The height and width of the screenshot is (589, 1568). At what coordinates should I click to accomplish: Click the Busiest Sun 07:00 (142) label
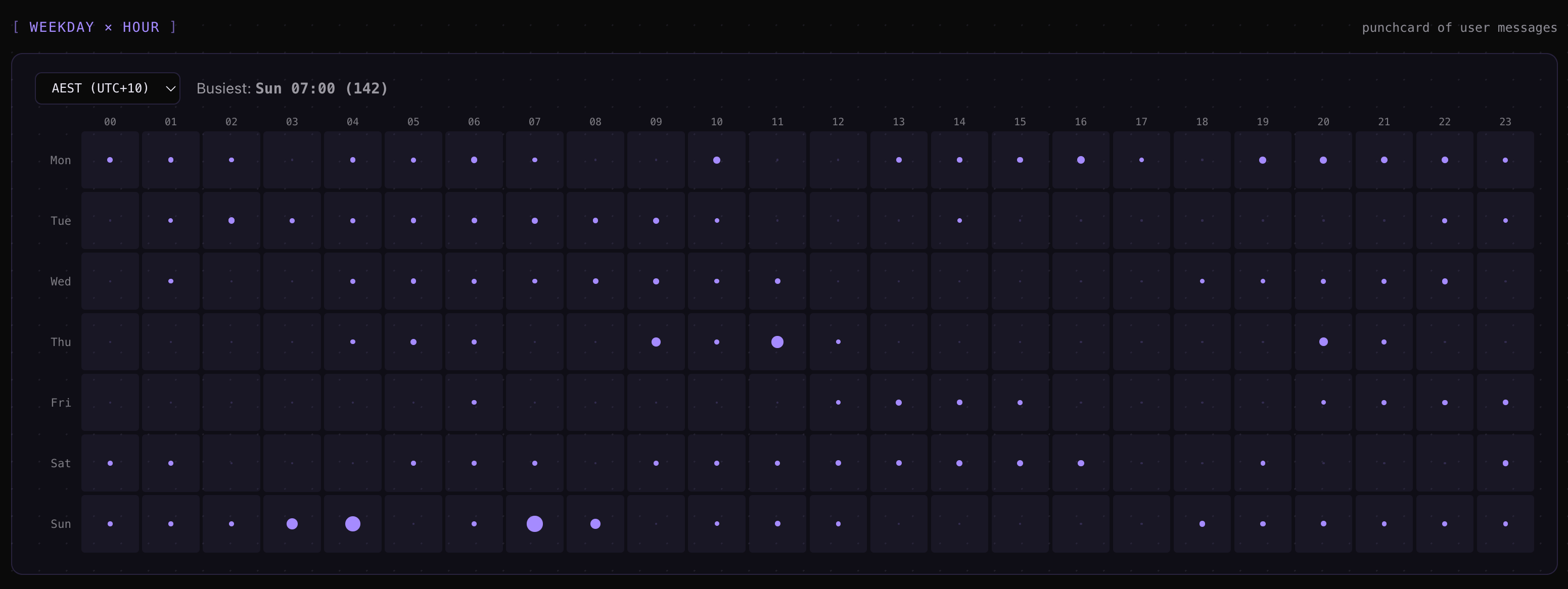click(x=292, y=88)
